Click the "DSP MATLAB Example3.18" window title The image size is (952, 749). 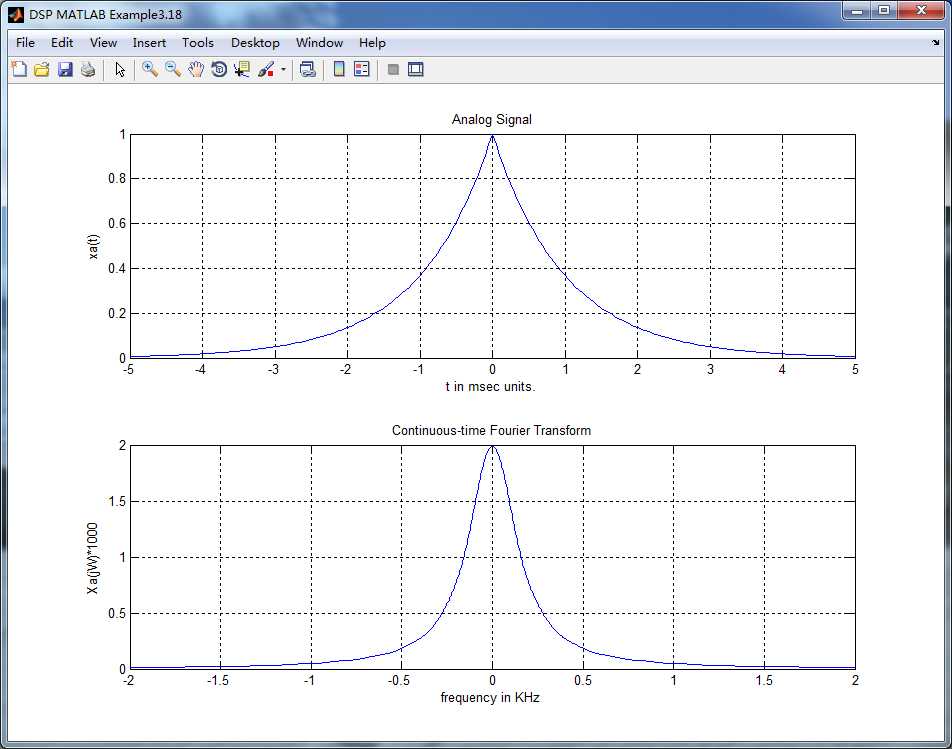tap(106, 15)
